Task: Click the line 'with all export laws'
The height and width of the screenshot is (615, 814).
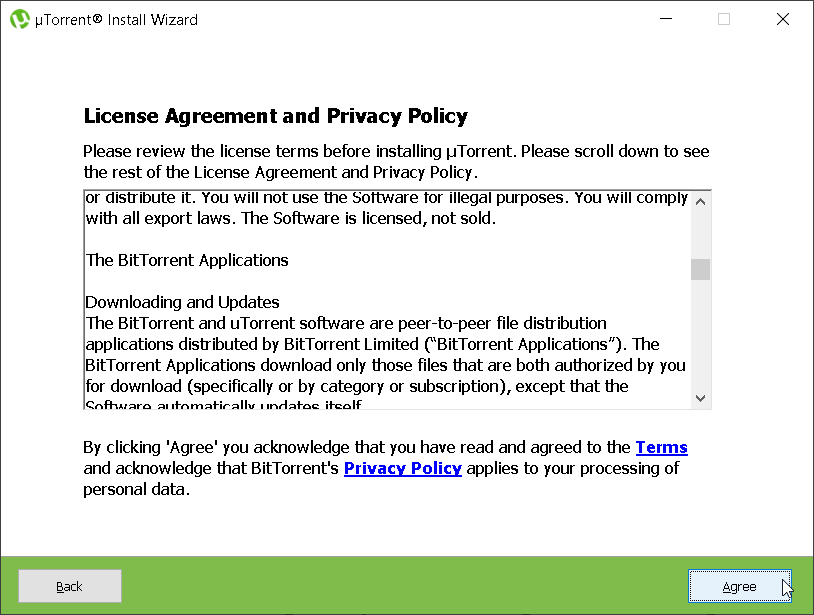Action: pos(291,218)
